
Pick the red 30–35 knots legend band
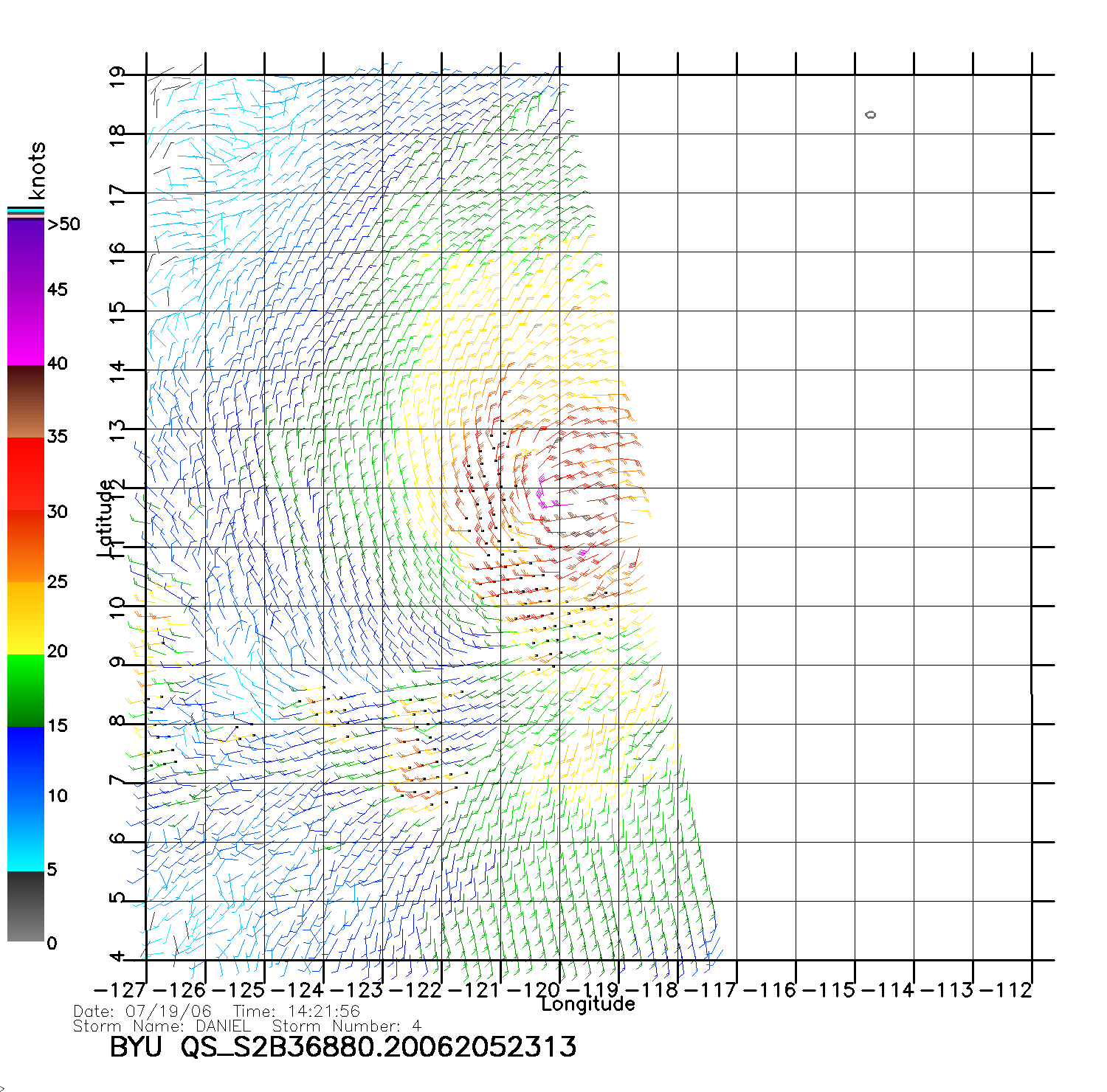(25, 472)
